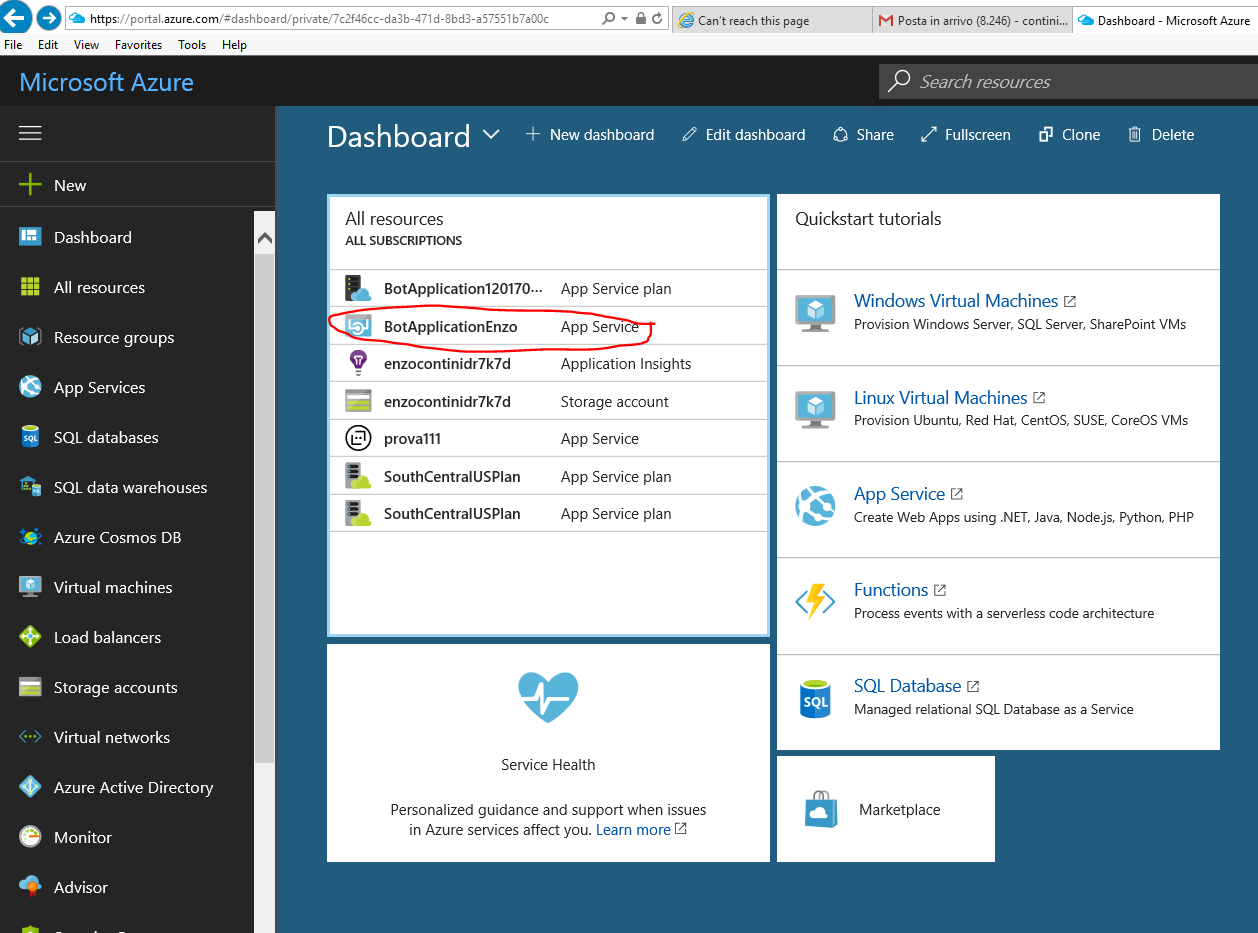Toggle the hamburger menu to collapse sidebar
This screenshot has height=933, width=1258.
click(30, 134)
